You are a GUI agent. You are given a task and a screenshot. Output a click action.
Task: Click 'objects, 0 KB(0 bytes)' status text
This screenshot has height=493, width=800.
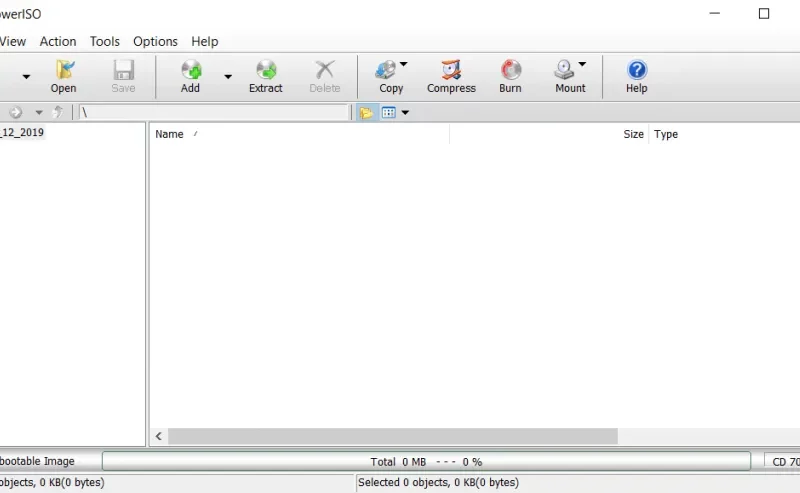pyautogui.click(x=52, y=482)
